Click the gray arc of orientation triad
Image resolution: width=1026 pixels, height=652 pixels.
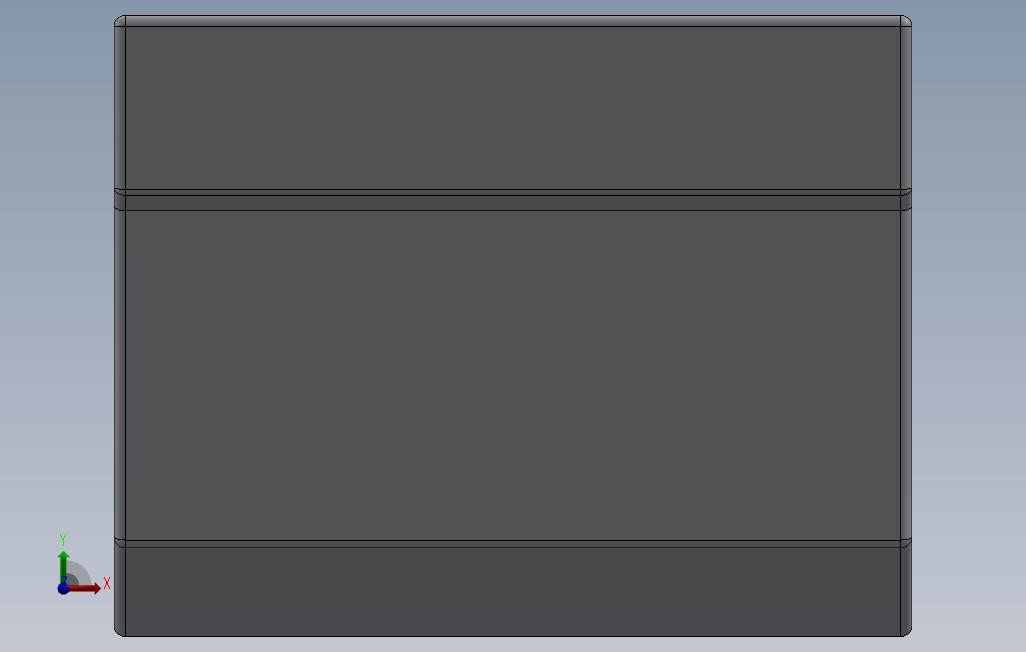click(79, 572)
